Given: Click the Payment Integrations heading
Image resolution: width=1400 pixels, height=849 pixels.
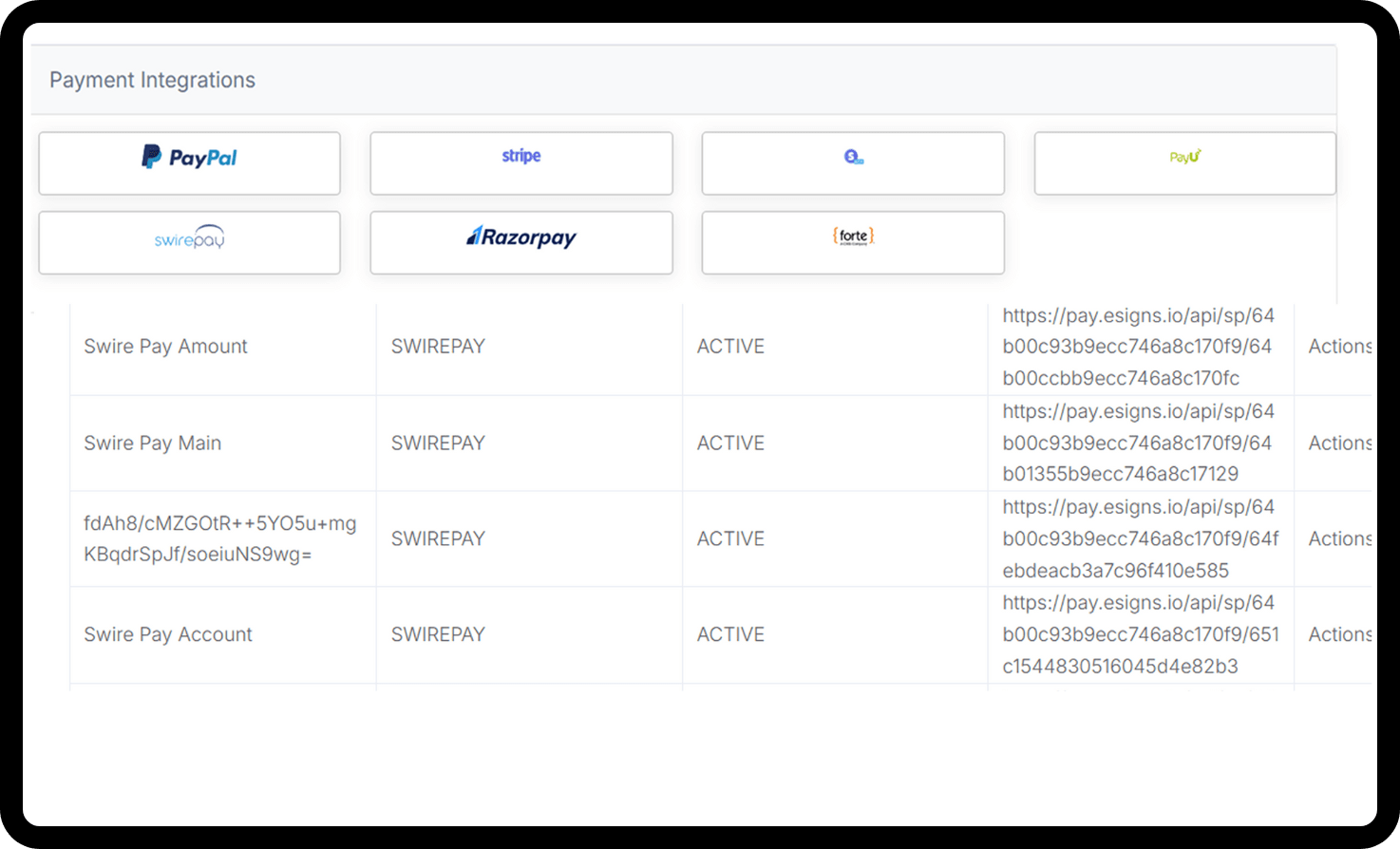Looking at the screenshot, I should pyautogui.click(x=152, y=80).
